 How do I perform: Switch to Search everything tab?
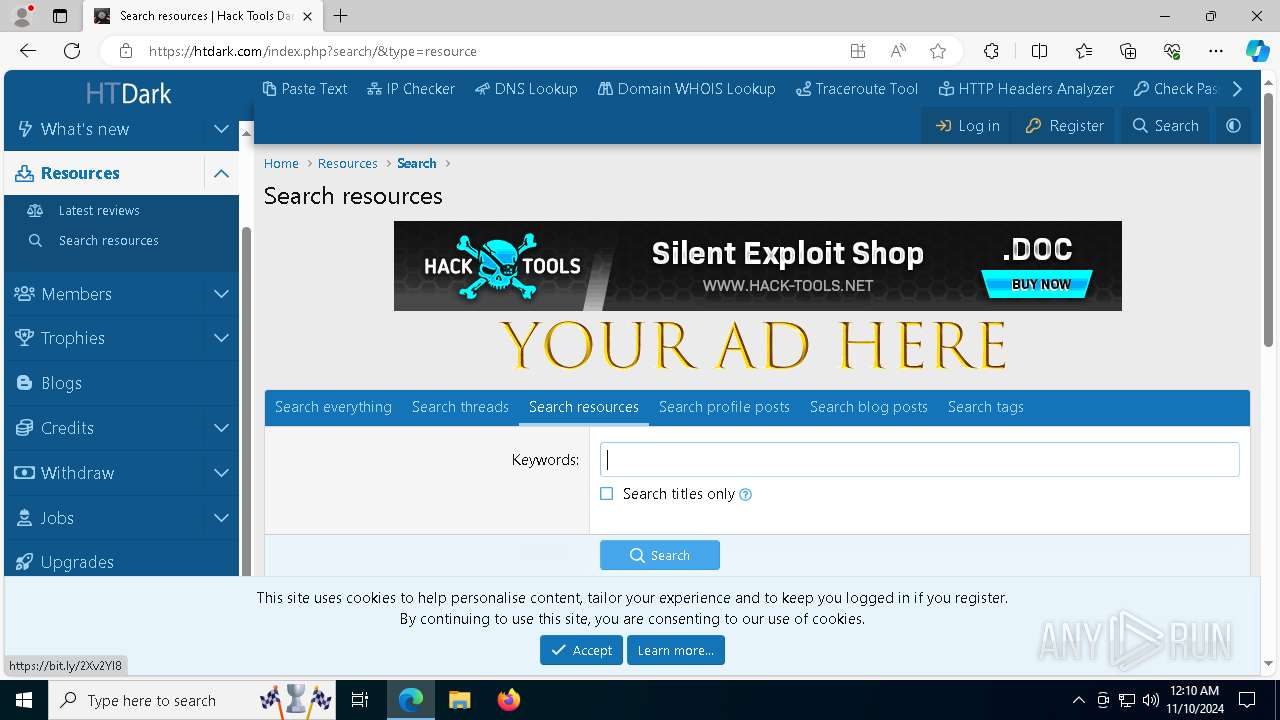coord(333,407)
